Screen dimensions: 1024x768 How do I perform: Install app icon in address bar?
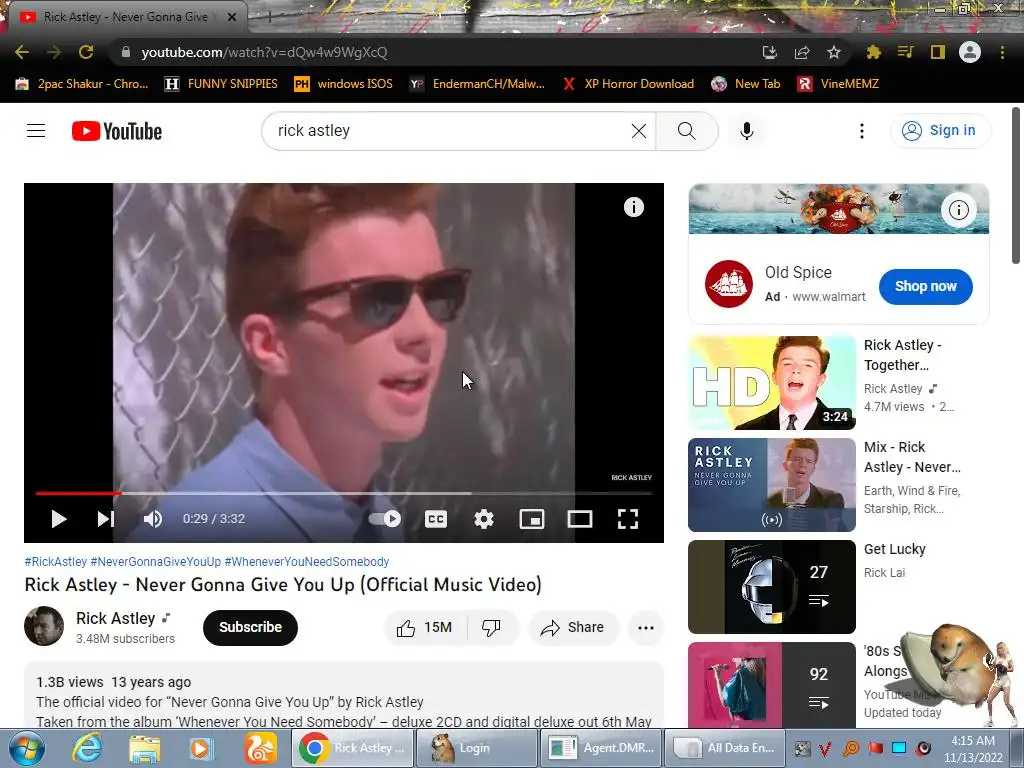coord(770,52)
